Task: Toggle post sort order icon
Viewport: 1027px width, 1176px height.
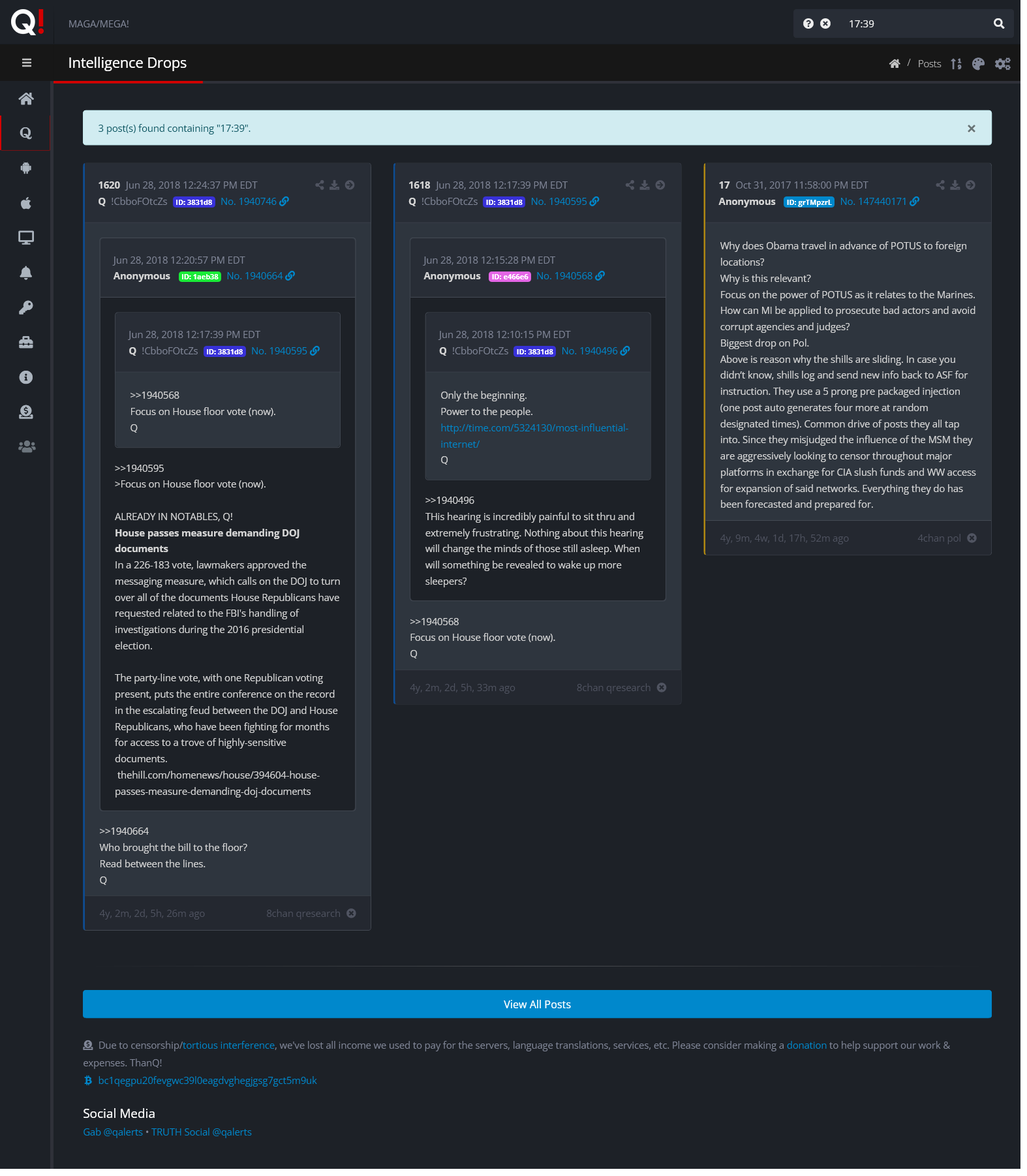Action: coord(957,63)
